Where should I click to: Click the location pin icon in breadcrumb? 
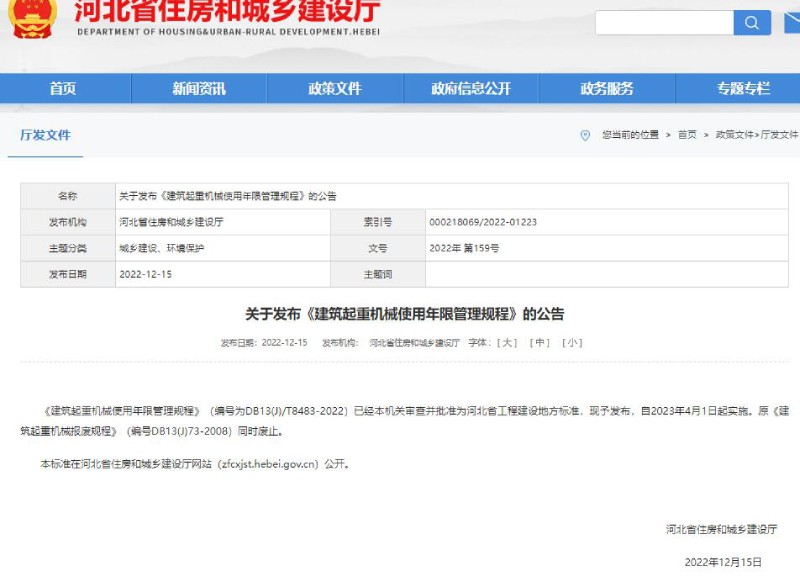585,135
